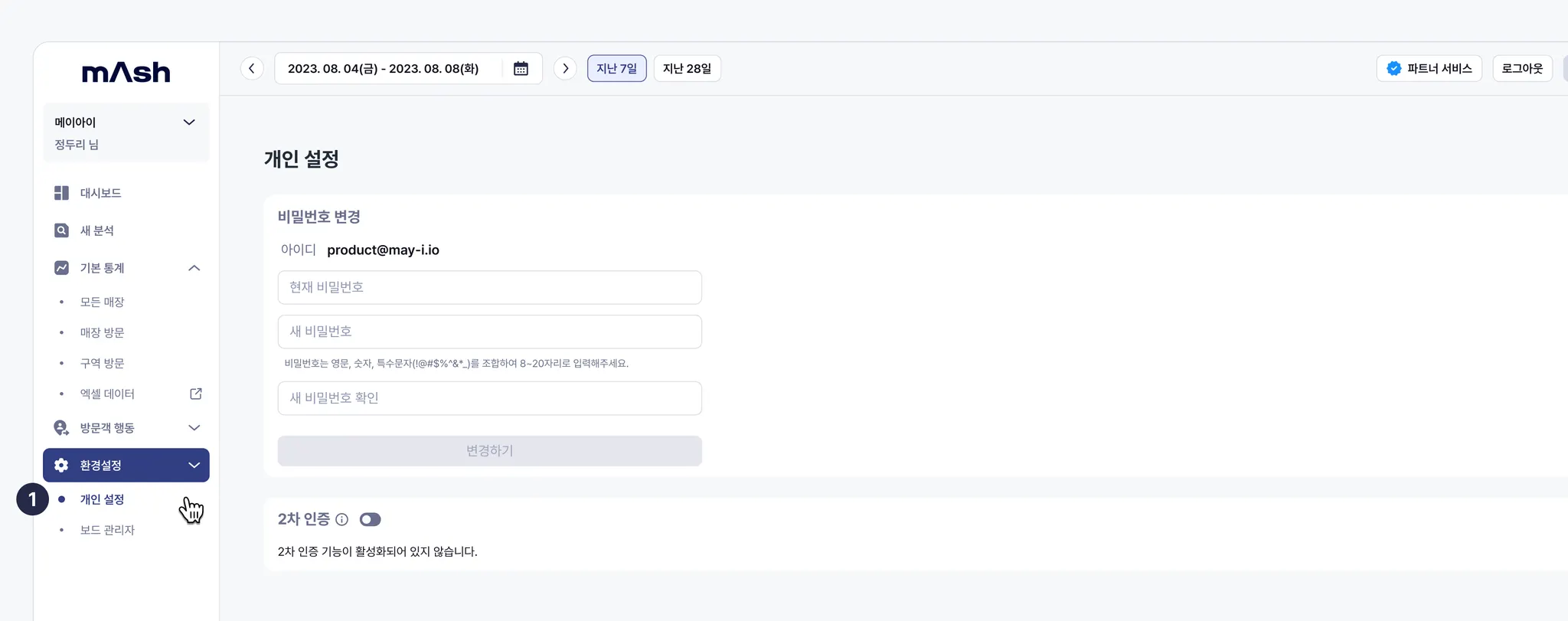This screenshot has width=1568, height=621.
Task: Click the 파트너 서비스 verified badge icon
Action: 1394,69
